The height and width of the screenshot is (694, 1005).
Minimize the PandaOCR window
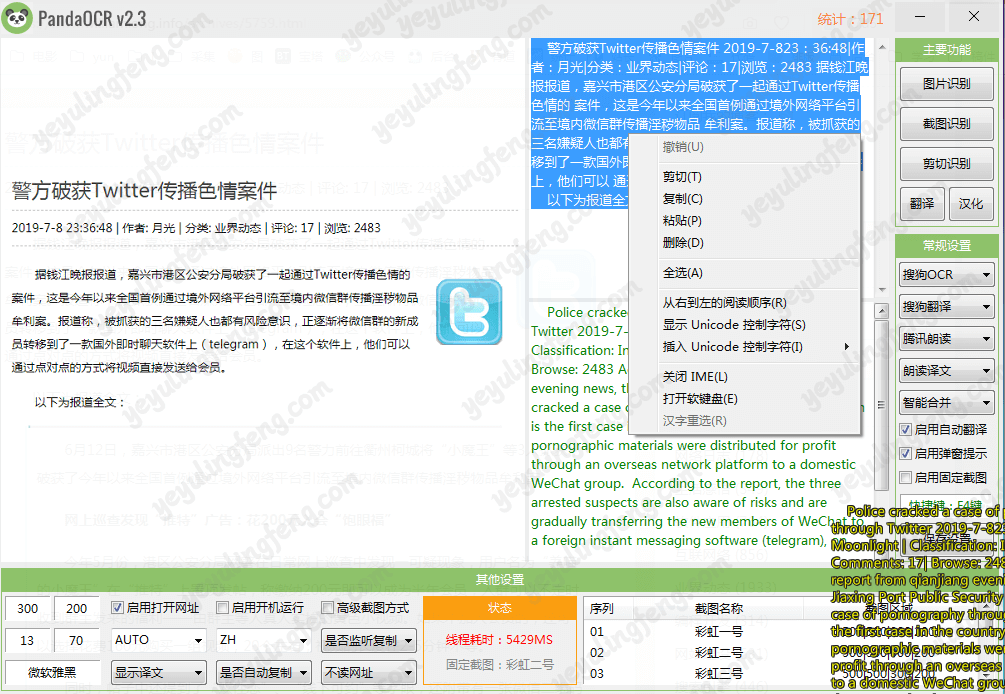point(920,17)
